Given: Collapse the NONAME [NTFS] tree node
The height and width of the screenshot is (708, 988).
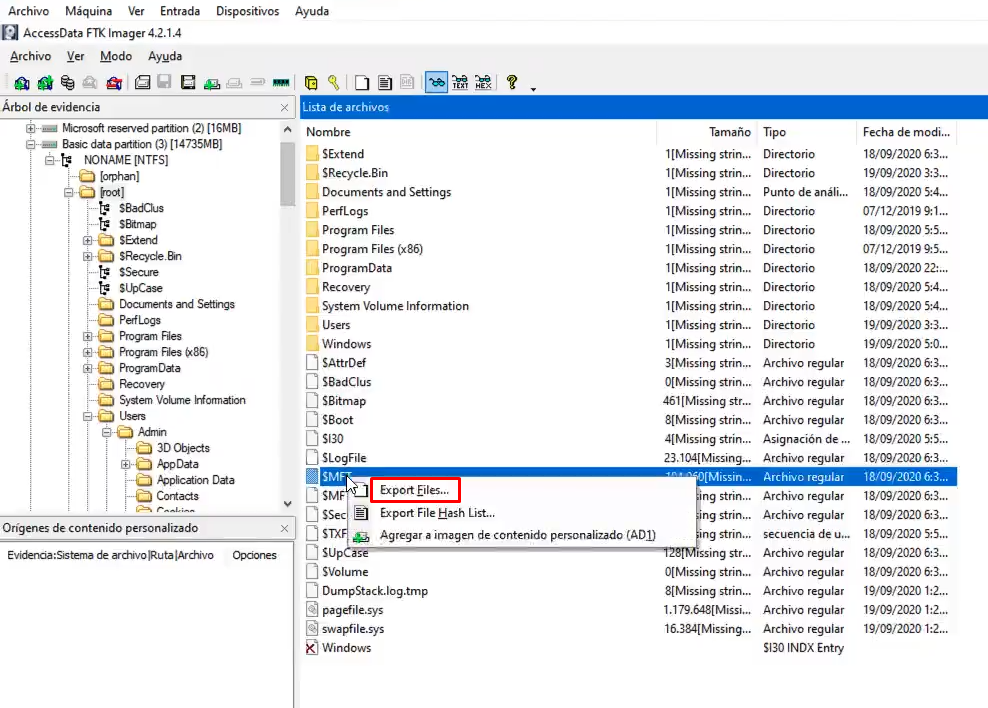Looking at the screenshot, I should point(49,160).
